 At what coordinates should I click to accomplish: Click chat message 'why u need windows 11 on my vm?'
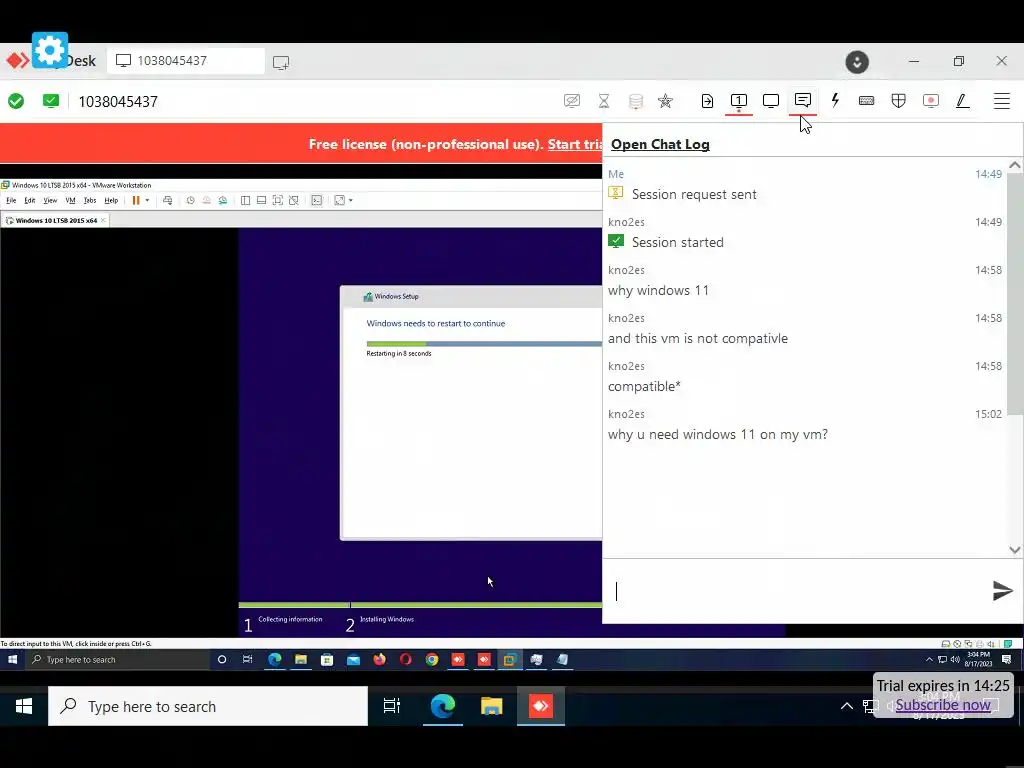click(718, 434)
